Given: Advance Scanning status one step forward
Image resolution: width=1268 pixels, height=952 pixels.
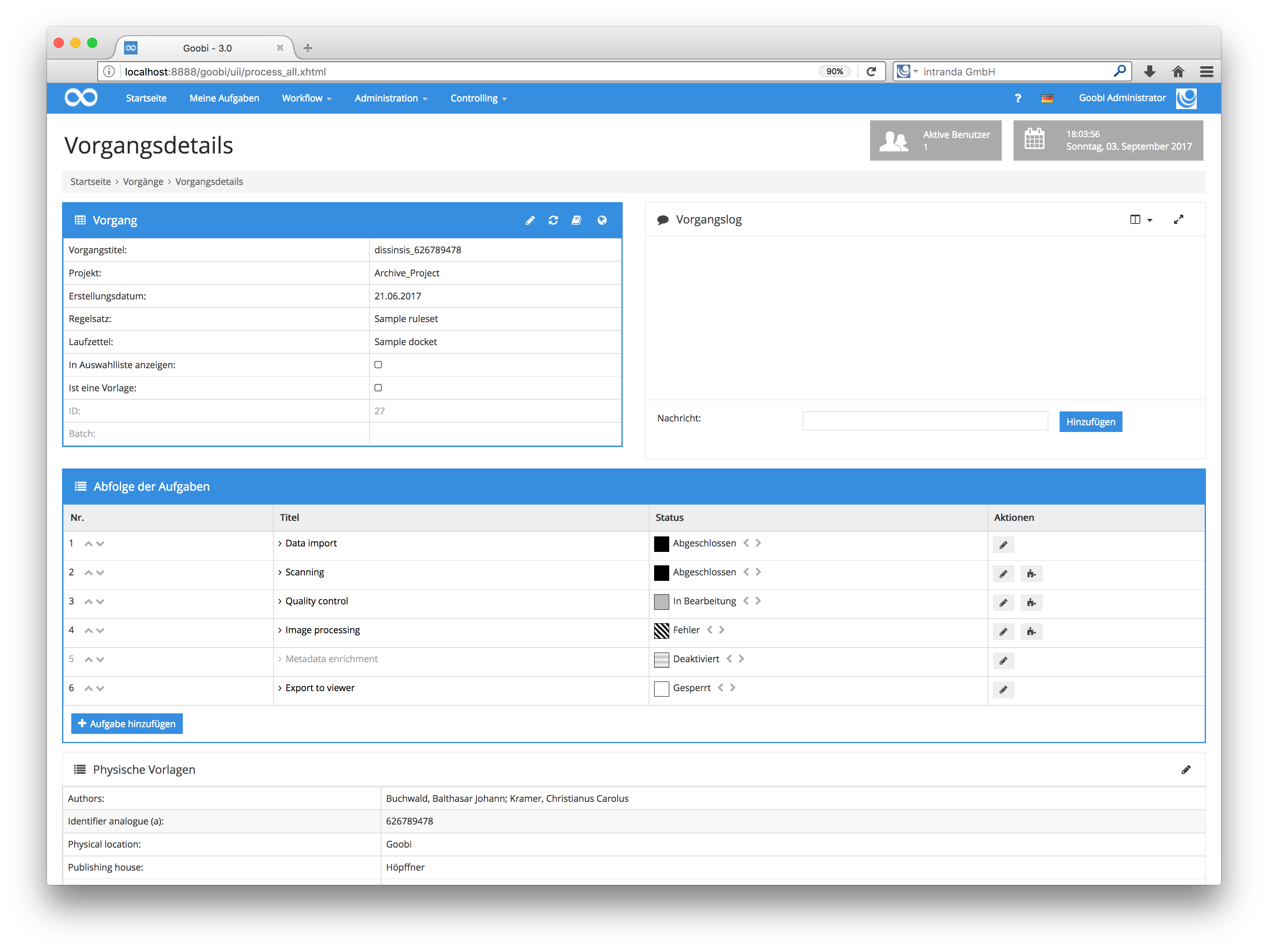Looking at the screenshot, I should click(758, 572).
